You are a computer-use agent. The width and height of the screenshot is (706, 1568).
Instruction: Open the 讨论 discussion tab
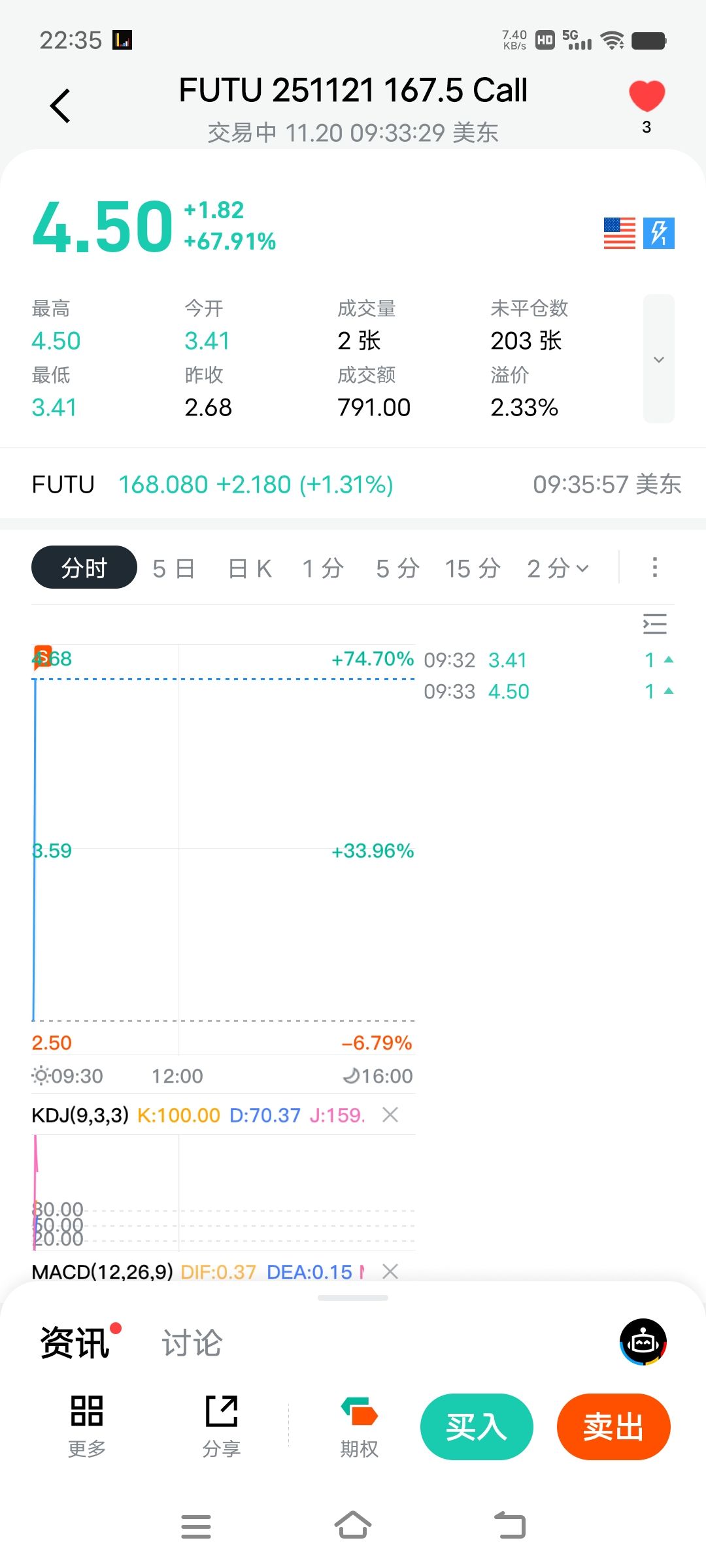click(192, 1343)
